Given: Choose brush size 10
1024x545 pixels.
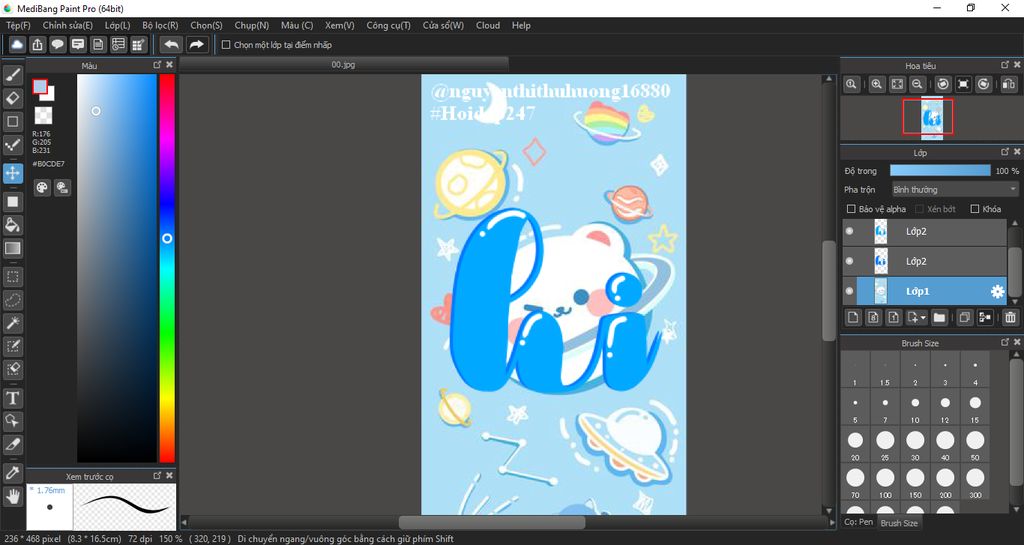Looking at the screenshot, I should [915, 407].
